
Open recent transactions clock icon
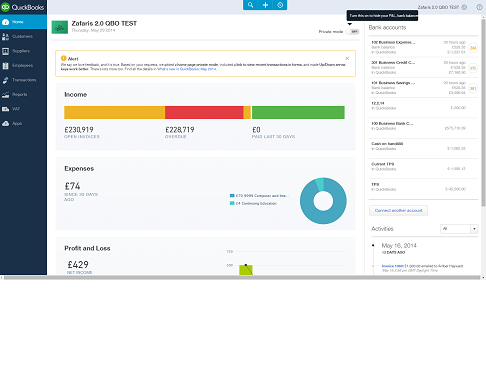pyautogui.click(x=280, y=5)
